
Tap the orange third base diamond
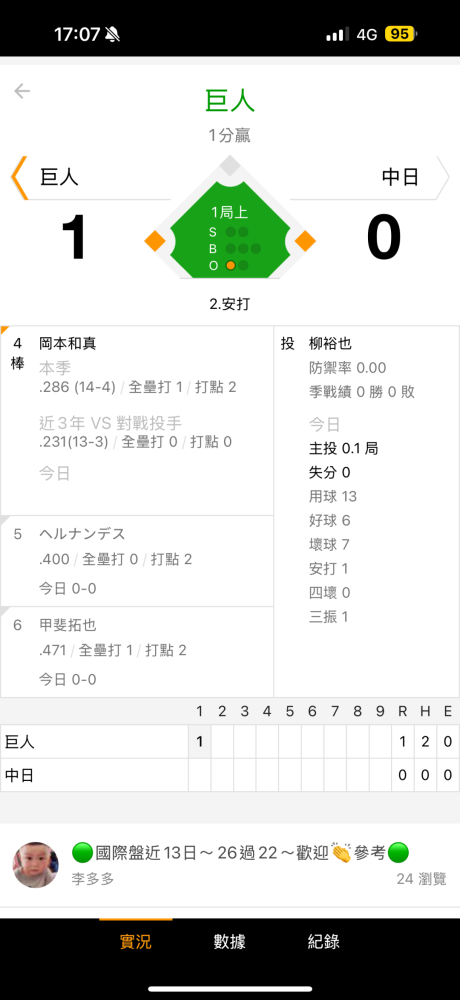[155, 242]
